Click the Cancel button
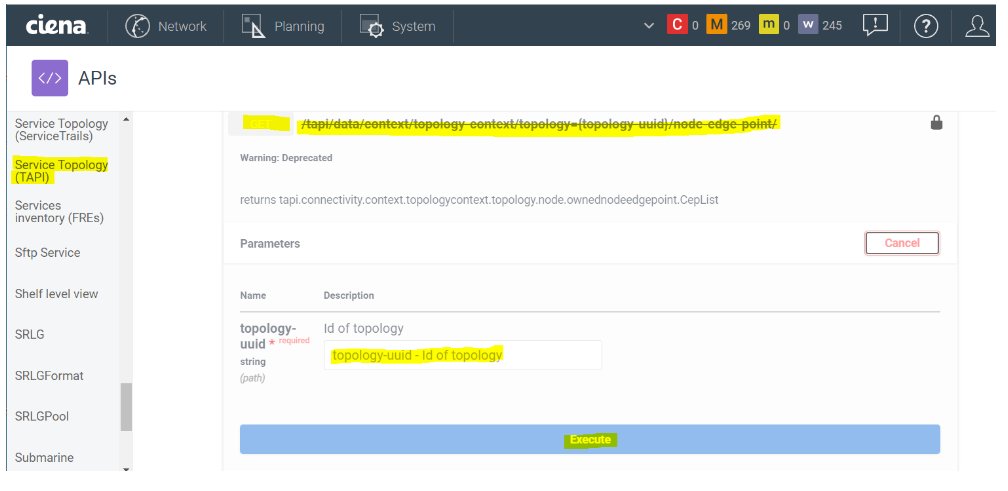This screenshot has width=1008, height=491. click(x=902, y=243)
